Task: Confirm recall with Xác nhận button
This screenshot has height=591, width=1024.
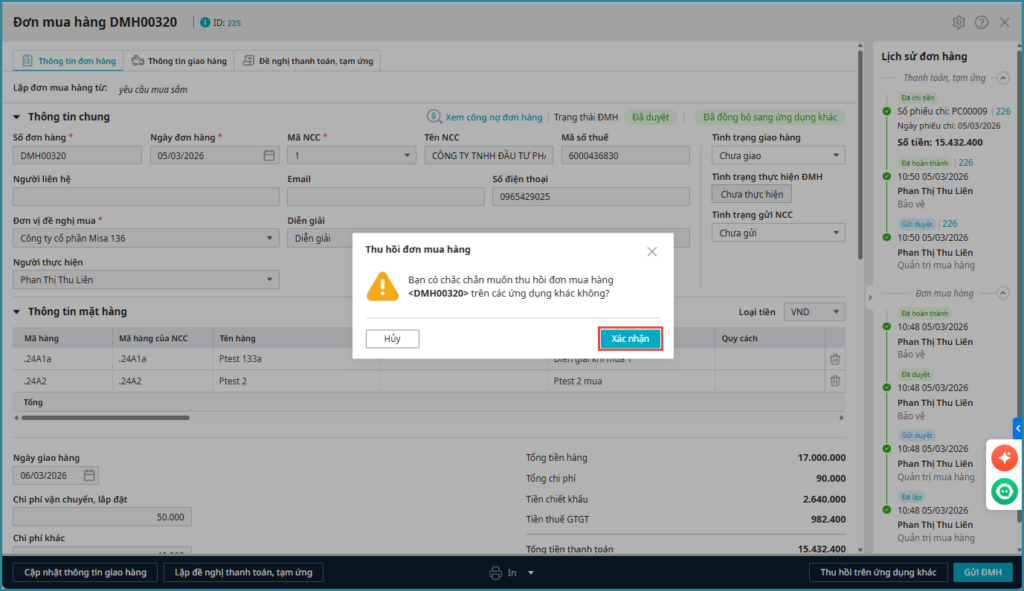Action: point(630,338)
